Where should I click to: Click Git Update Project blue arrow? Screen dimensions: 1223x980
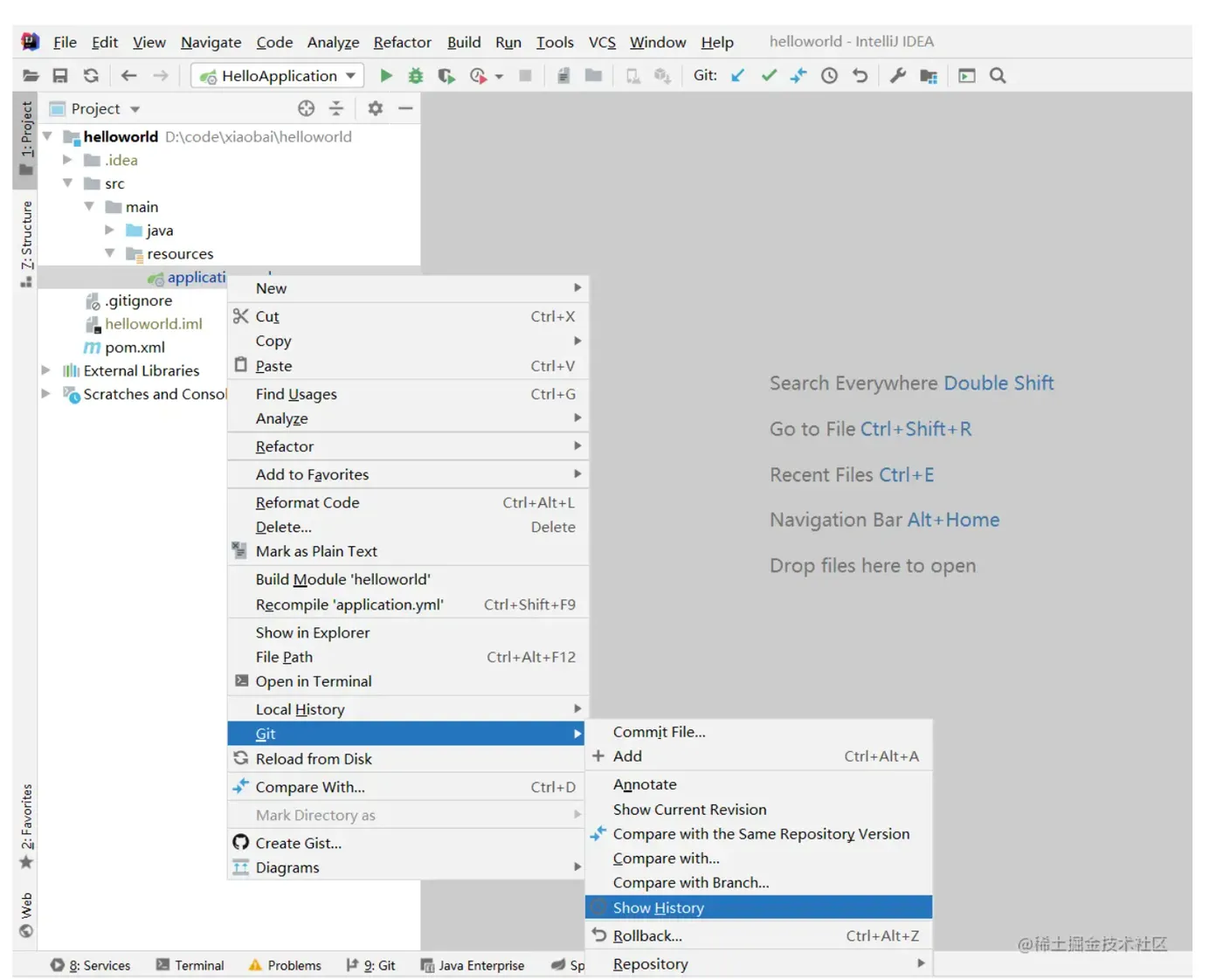tap(738, 76)
